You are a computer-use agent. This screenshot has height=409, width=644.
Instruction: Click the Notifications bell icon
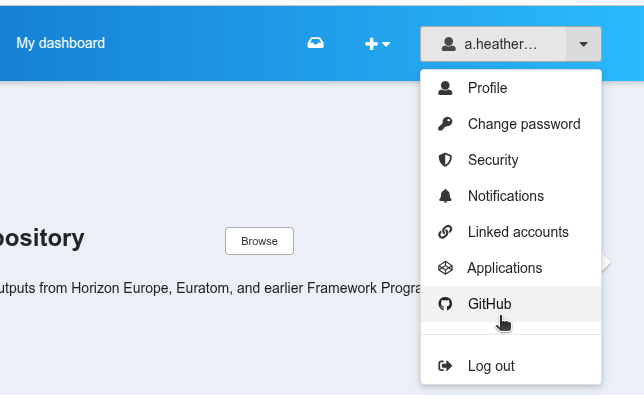(446, 196)
